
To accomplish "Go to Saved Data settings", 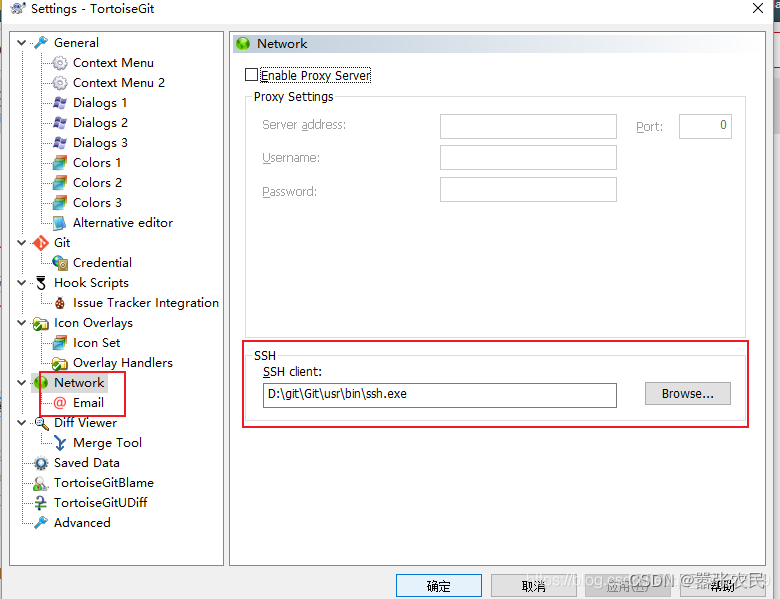I will point(87,463).
